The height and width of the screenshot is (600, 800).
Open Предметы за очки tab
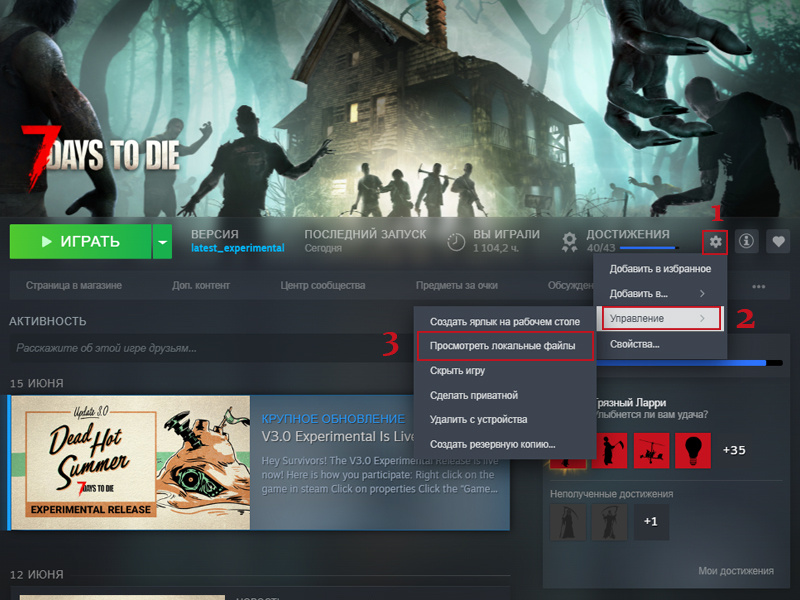pyautogui.click(x=457, y=285)
